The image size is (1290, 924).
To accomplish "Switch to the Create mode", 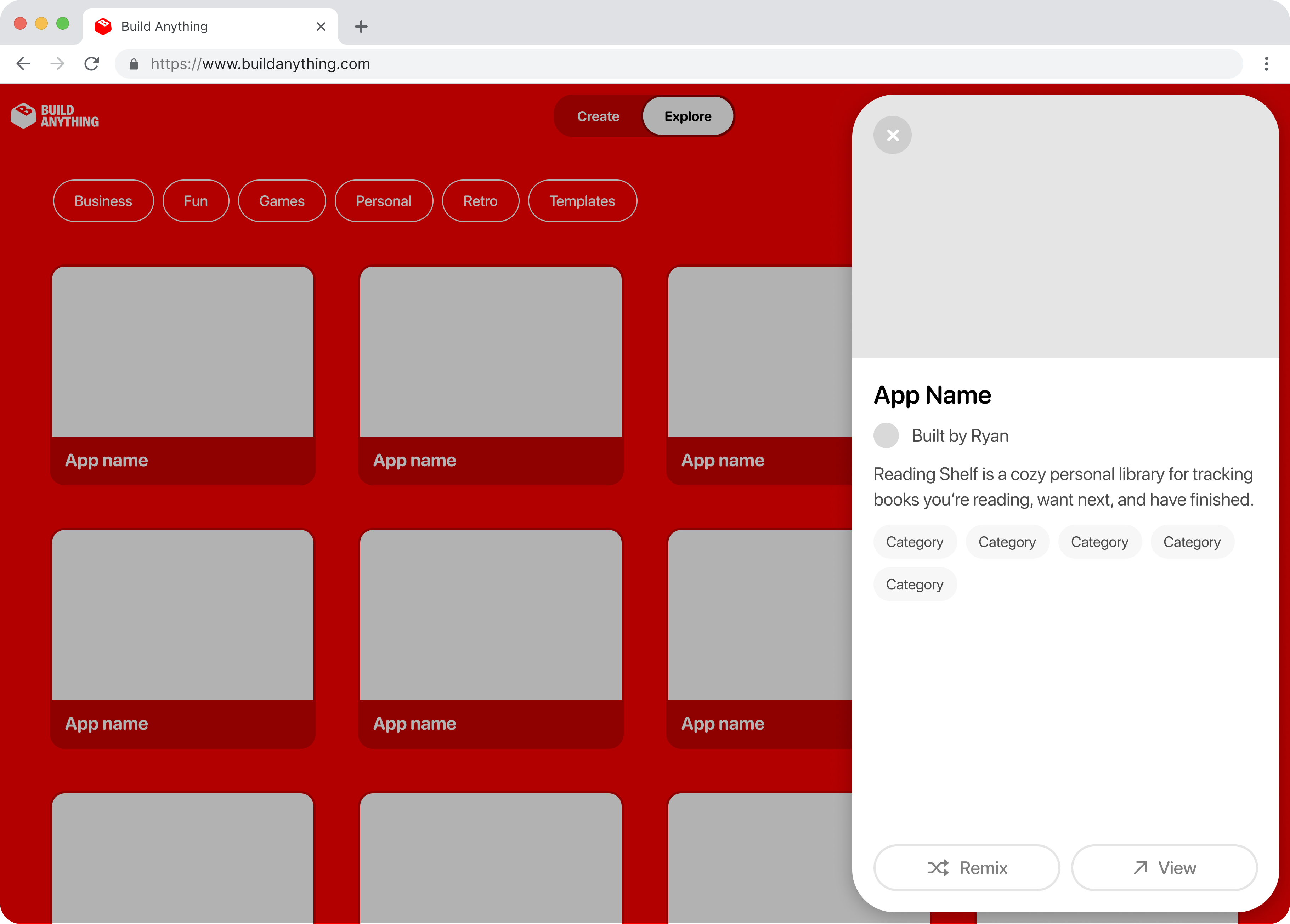I will (x=598, y=116).
